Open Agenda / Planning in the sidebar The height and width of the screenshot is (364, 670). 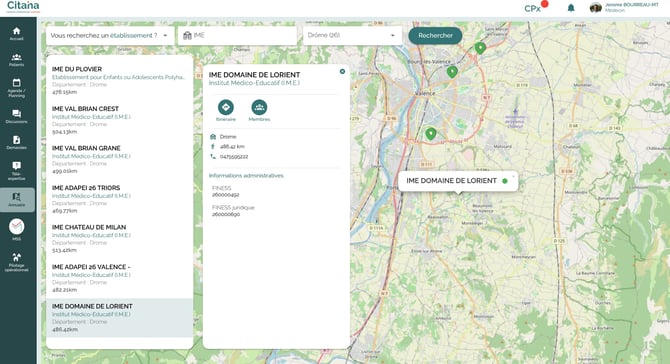tap(16, 88)
